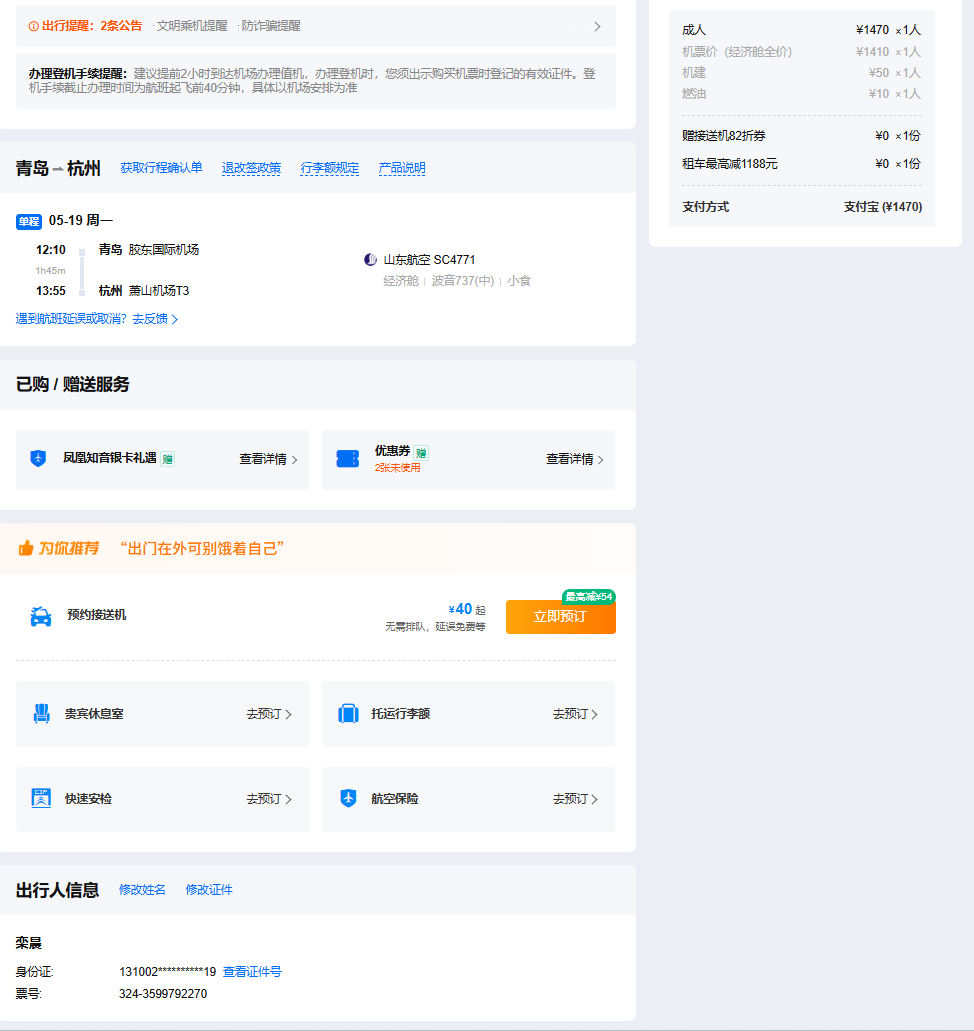This screenshot has width=974, height=1031.
Task: Open the 行李额规定 link
Action: (x=330, y=168)
